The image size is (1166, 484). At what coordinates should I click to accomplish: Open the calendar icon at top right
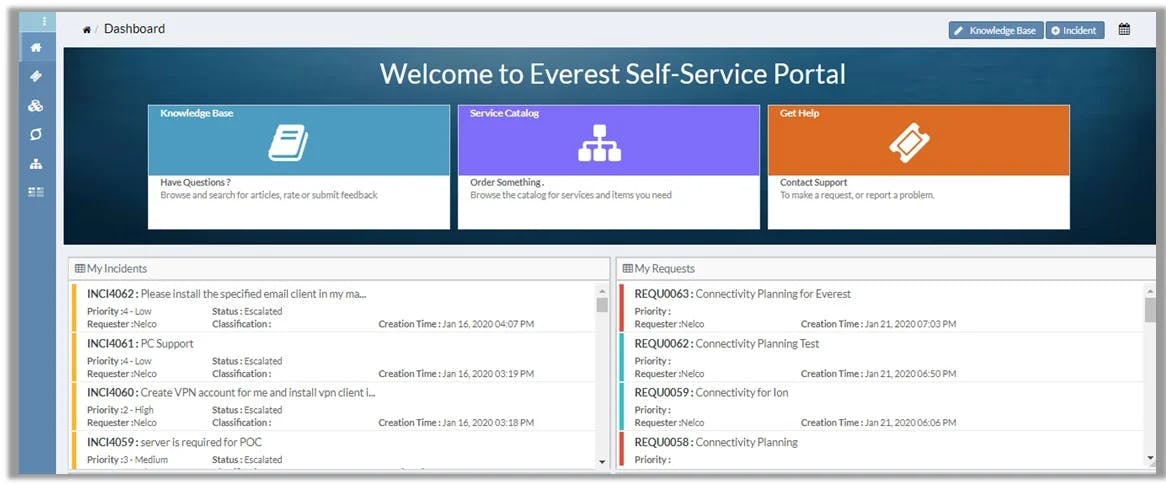(x=1124, y=30)
